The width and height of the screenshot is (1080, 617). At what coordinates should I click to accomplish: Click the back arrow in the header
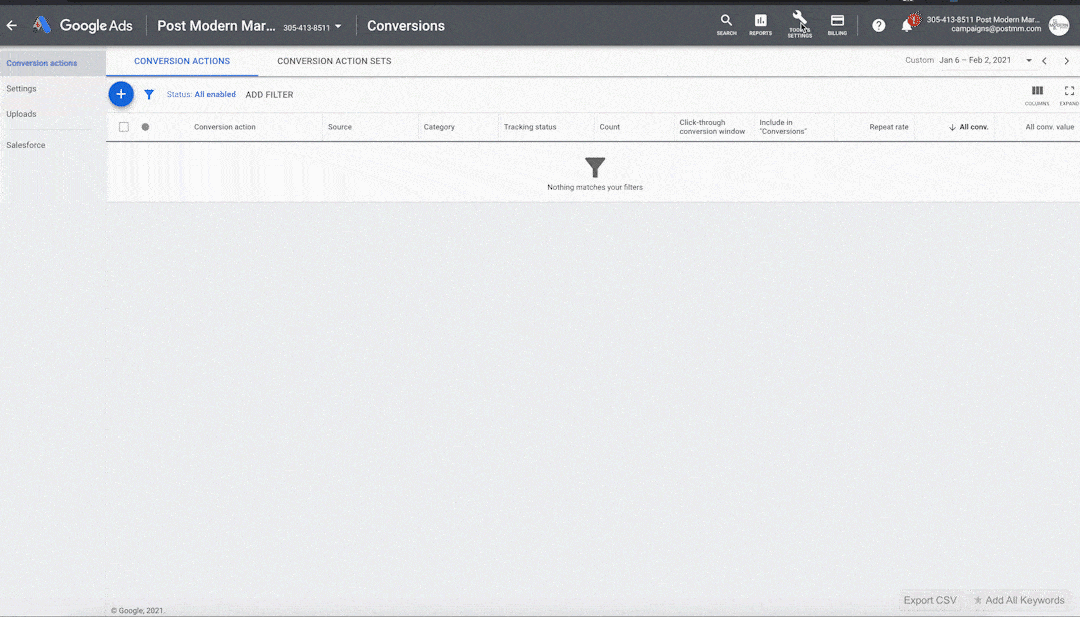(12, 26)
